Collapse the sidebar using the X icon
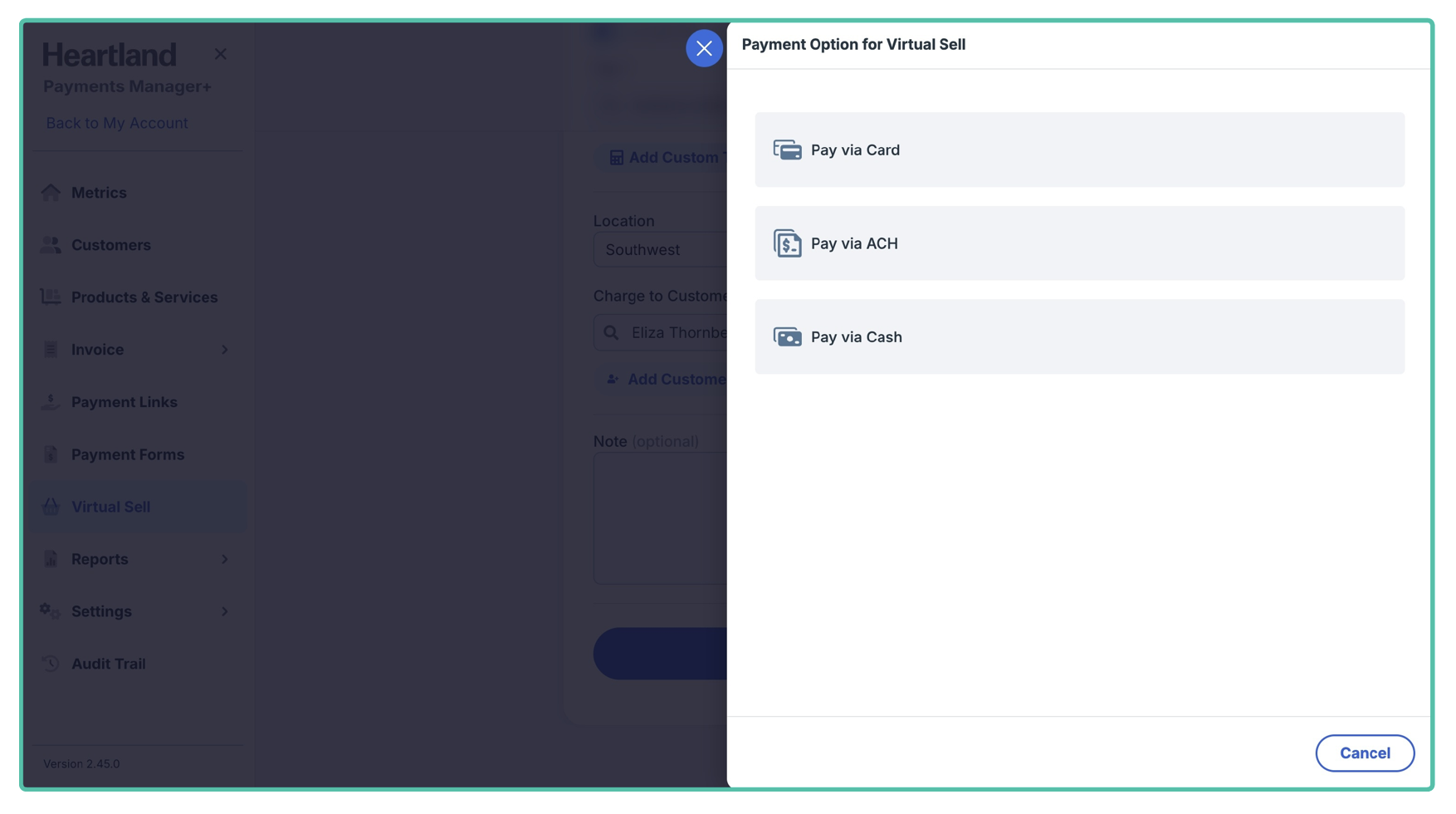 220,54
